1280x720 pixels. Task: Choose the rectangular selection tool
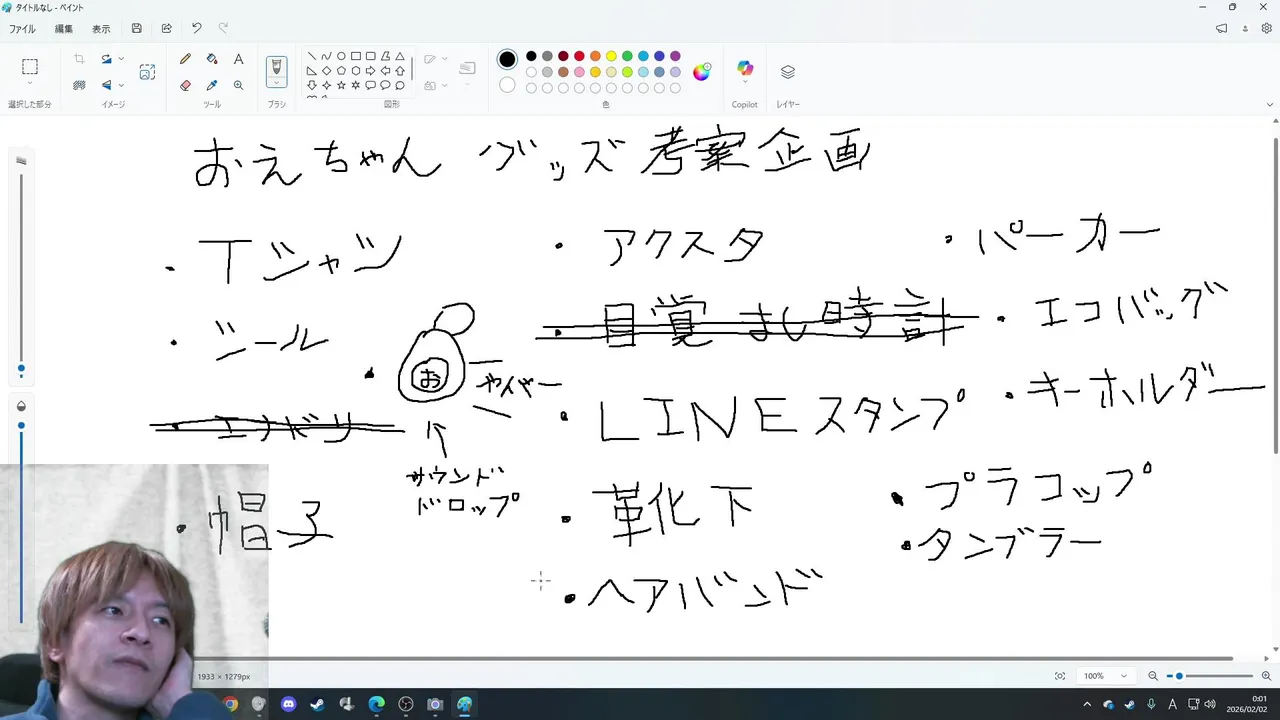click(30, 67)
